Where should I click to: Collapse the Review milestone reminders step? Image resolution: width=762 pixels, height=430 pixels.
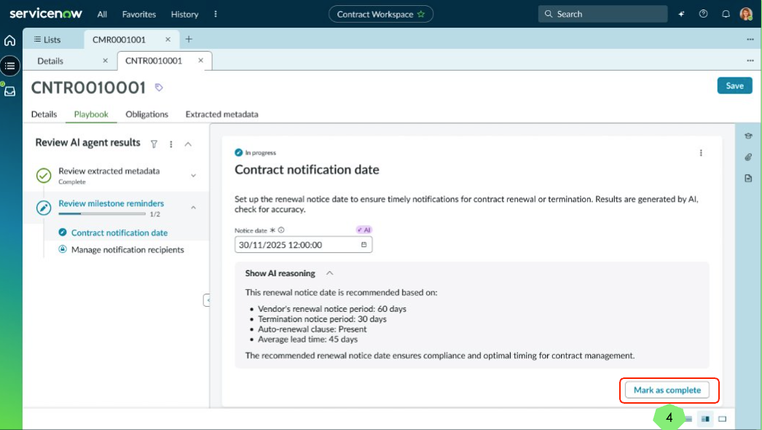[193, 207]
